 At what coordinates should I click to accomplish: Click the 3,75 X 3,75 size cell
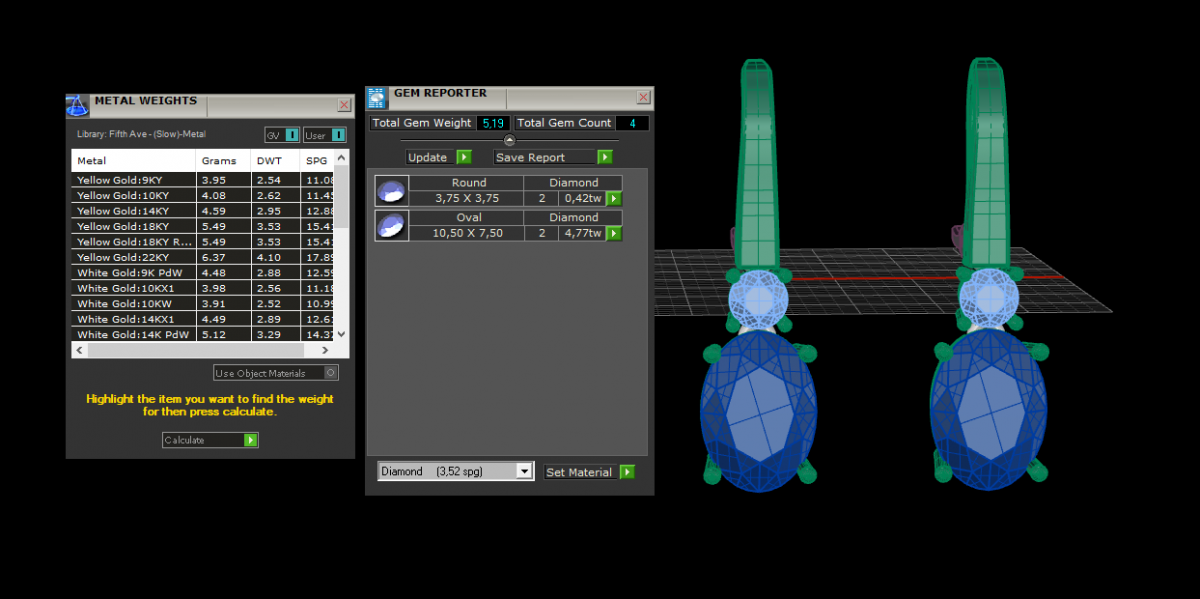466,199
